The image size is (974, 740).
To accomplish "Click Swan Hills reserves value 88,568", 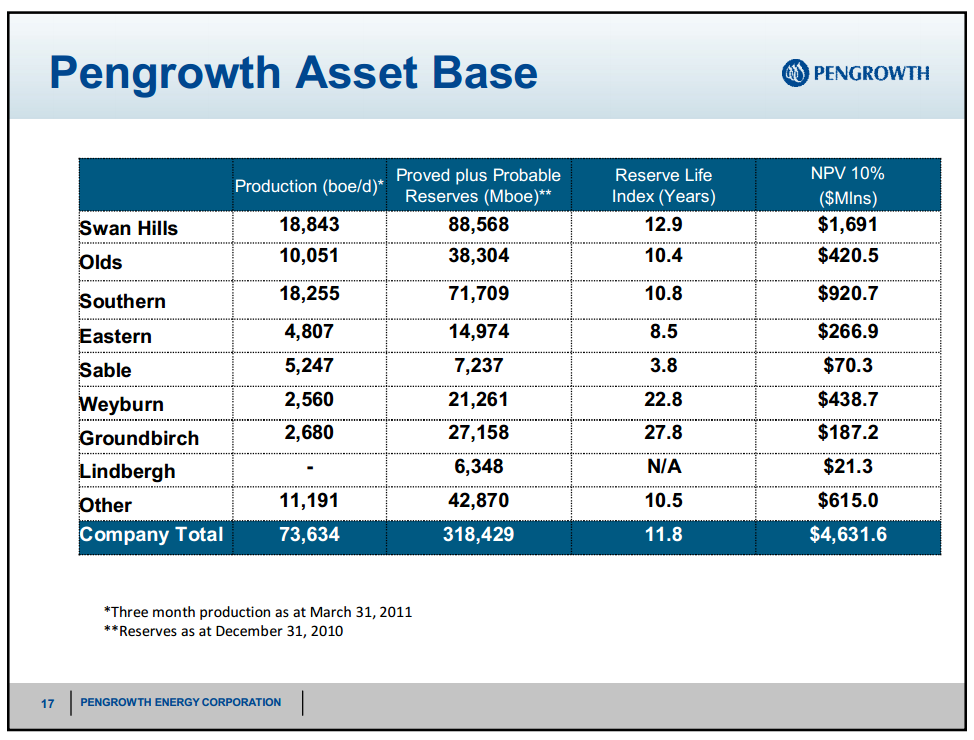I will (479, 224).
